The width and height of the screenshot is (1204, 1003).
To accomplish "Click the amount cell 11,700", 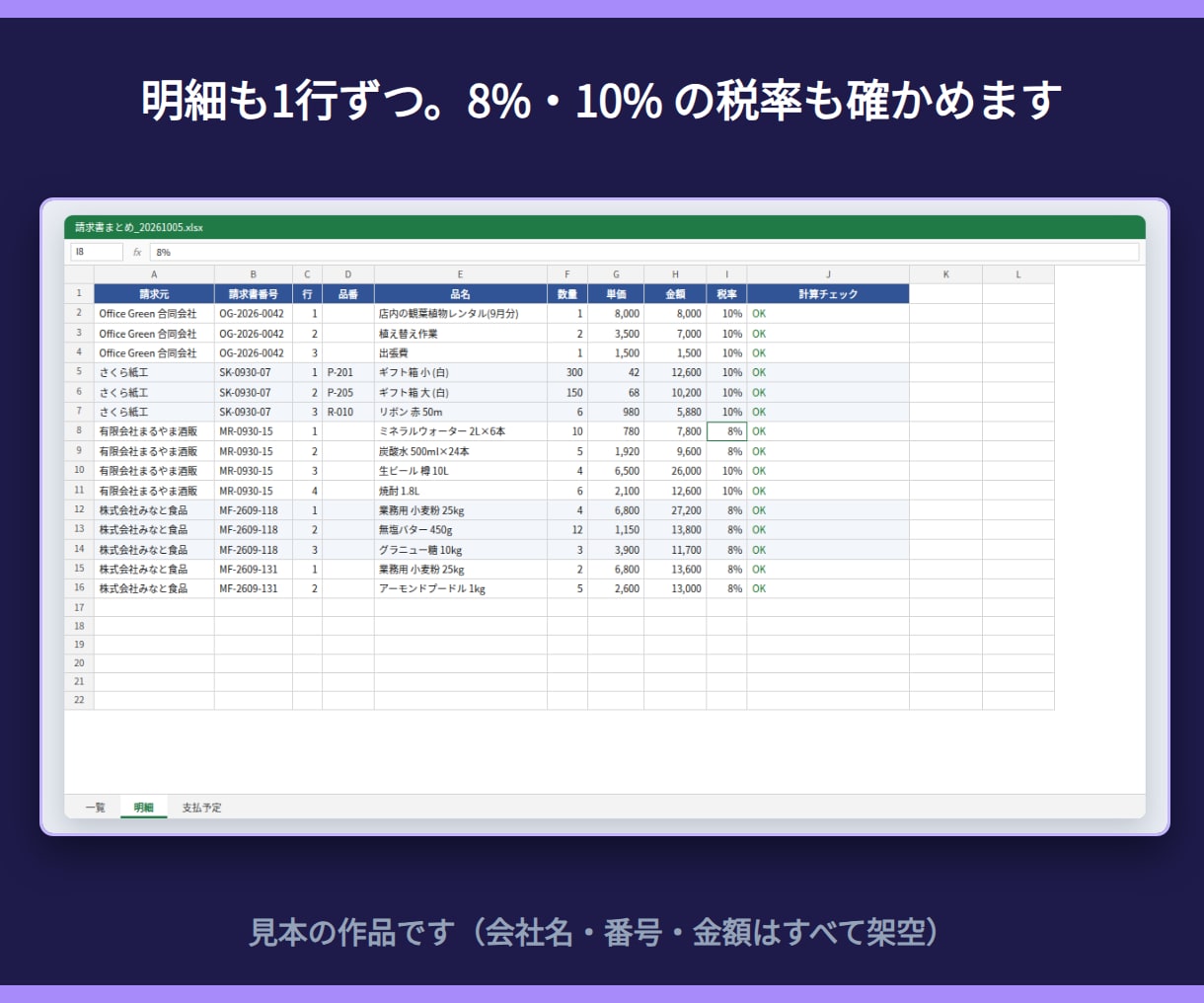I will coord(675,550).
